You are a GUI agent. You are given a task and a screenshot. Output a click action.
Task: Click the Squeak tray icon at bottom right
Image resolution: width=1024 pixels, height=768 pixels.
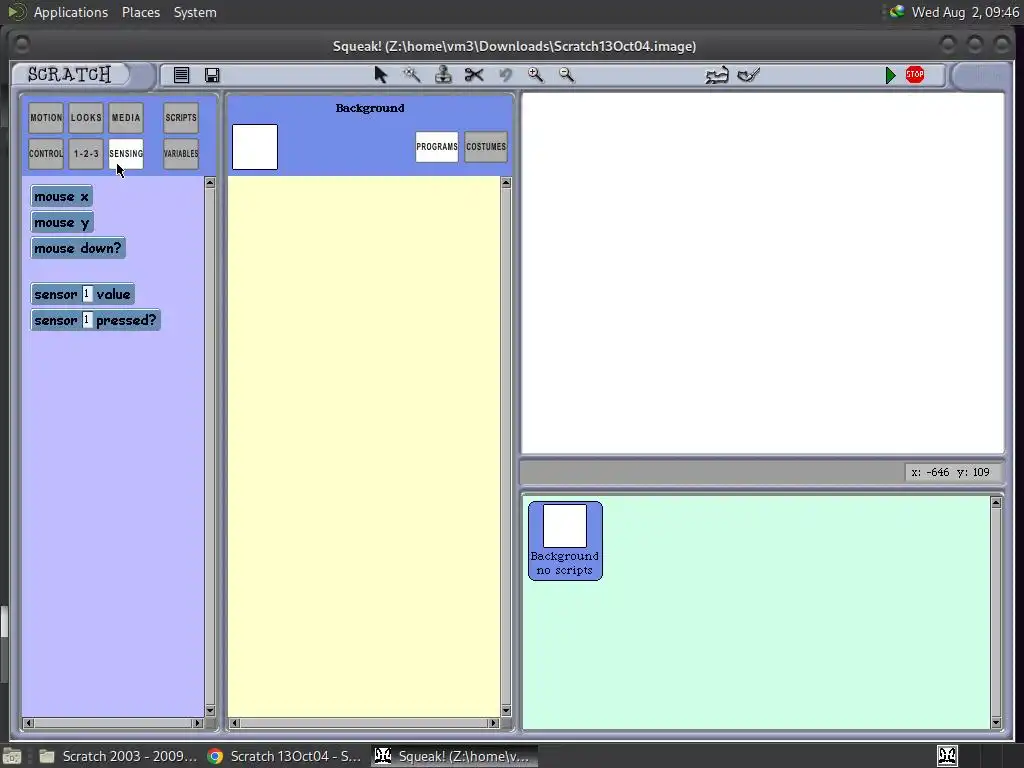point(947,756)
